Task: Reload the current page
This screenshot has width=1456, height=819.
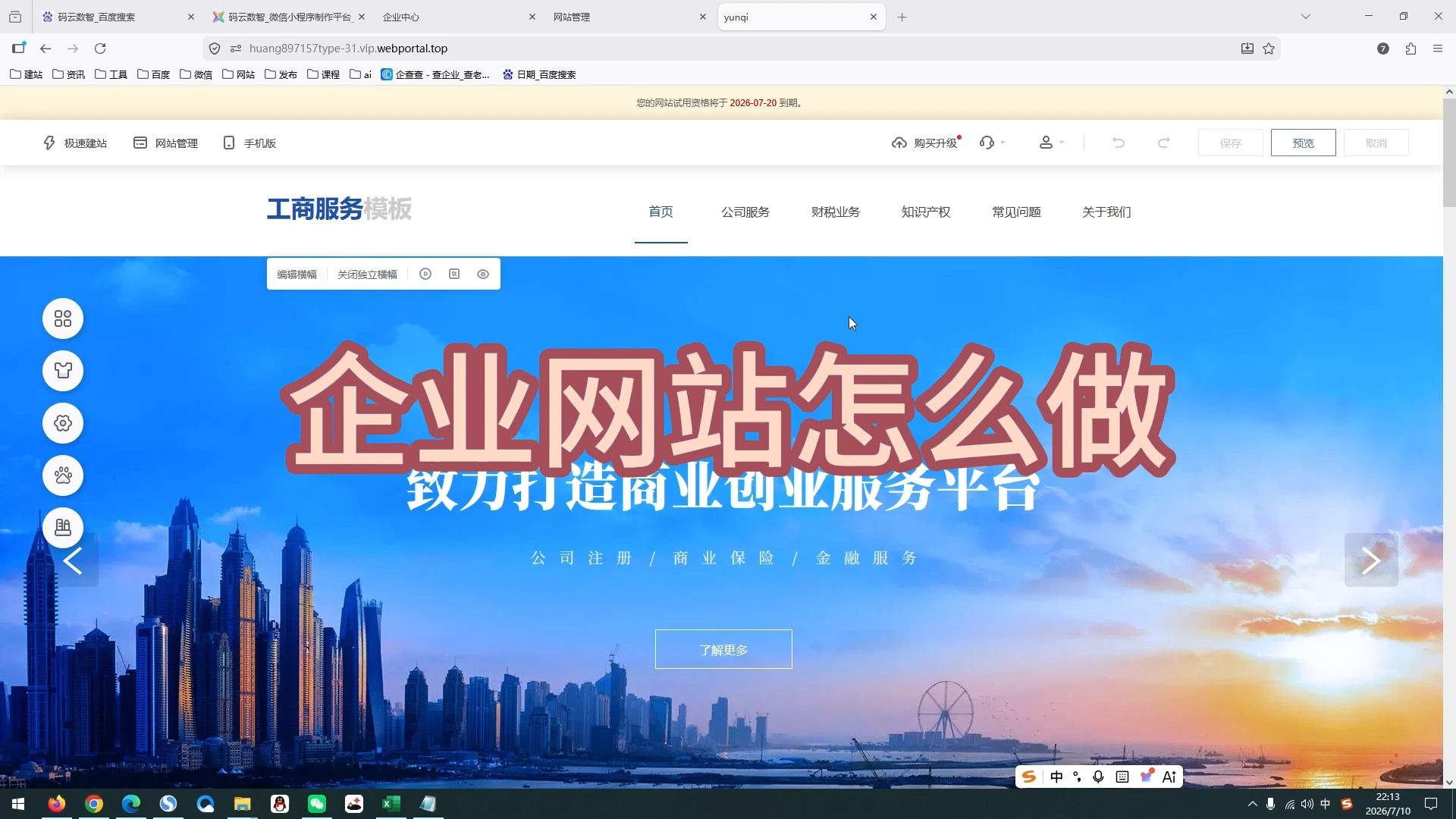Action: click(x=100, y=49)
